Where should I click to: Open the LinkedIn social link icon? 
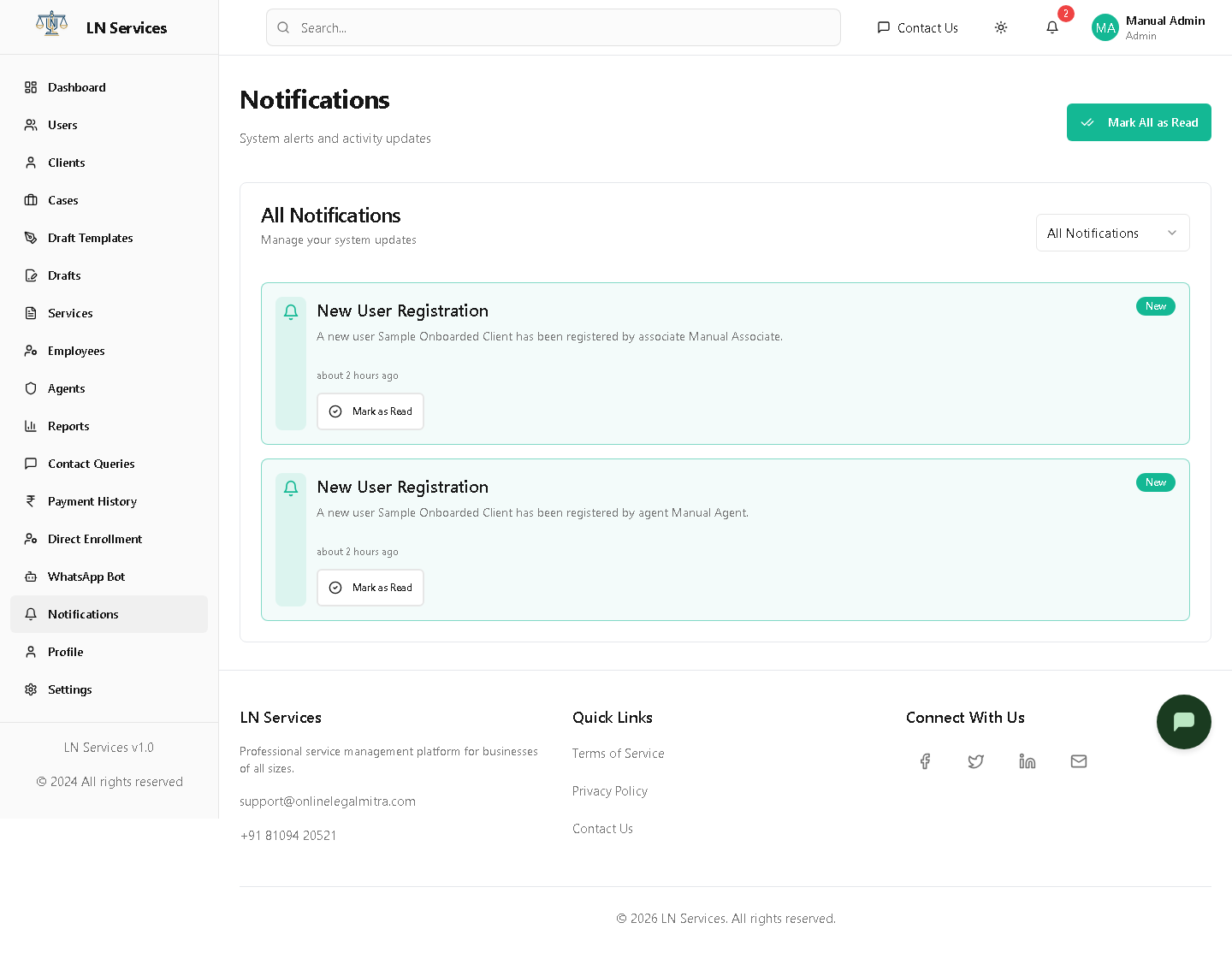click(x=1028, y=761)
